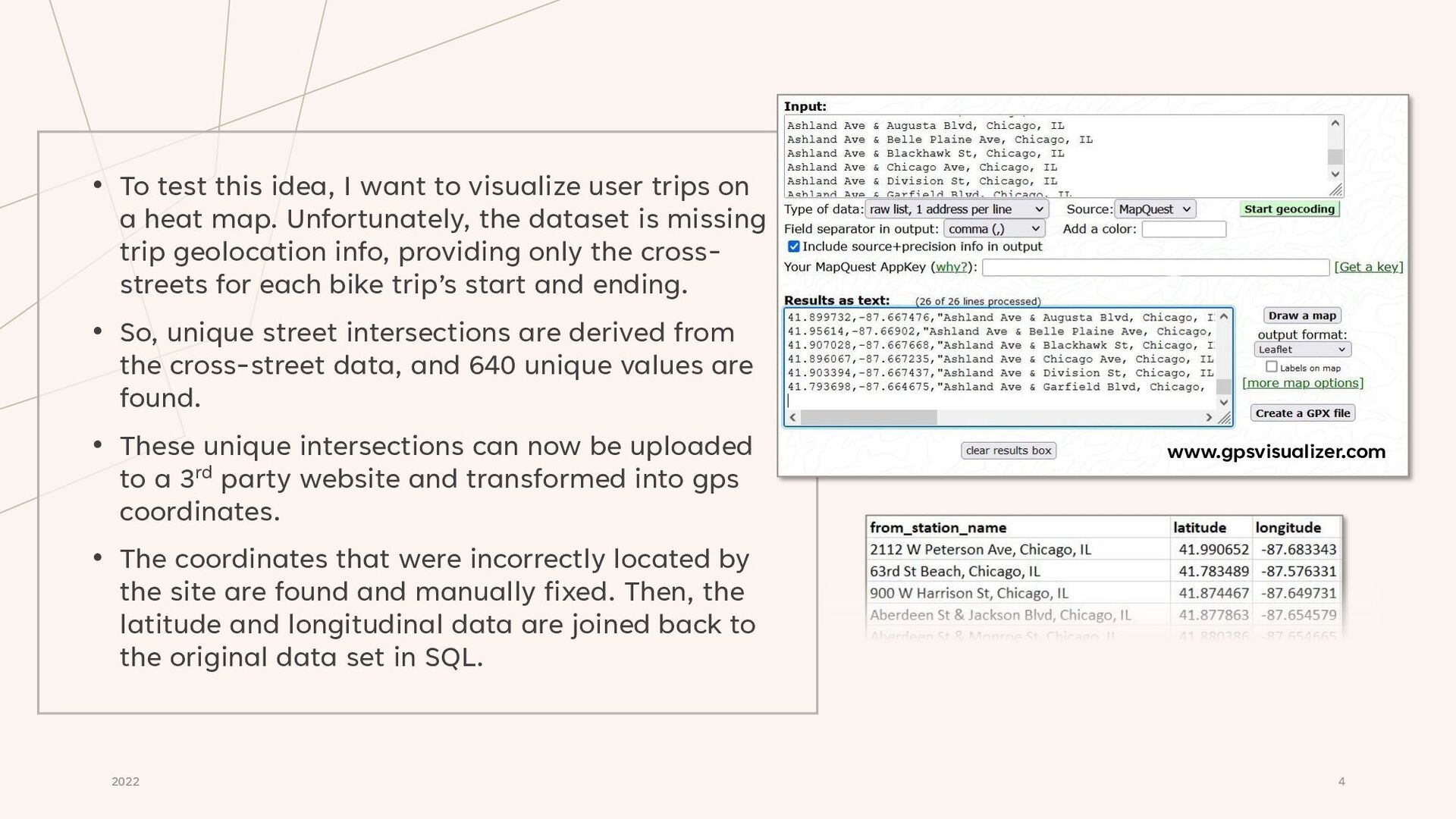1456x819 pixels.
Task: Select longitude value -87.649731
Action: pyautogui.click(x=1298, y=593)
